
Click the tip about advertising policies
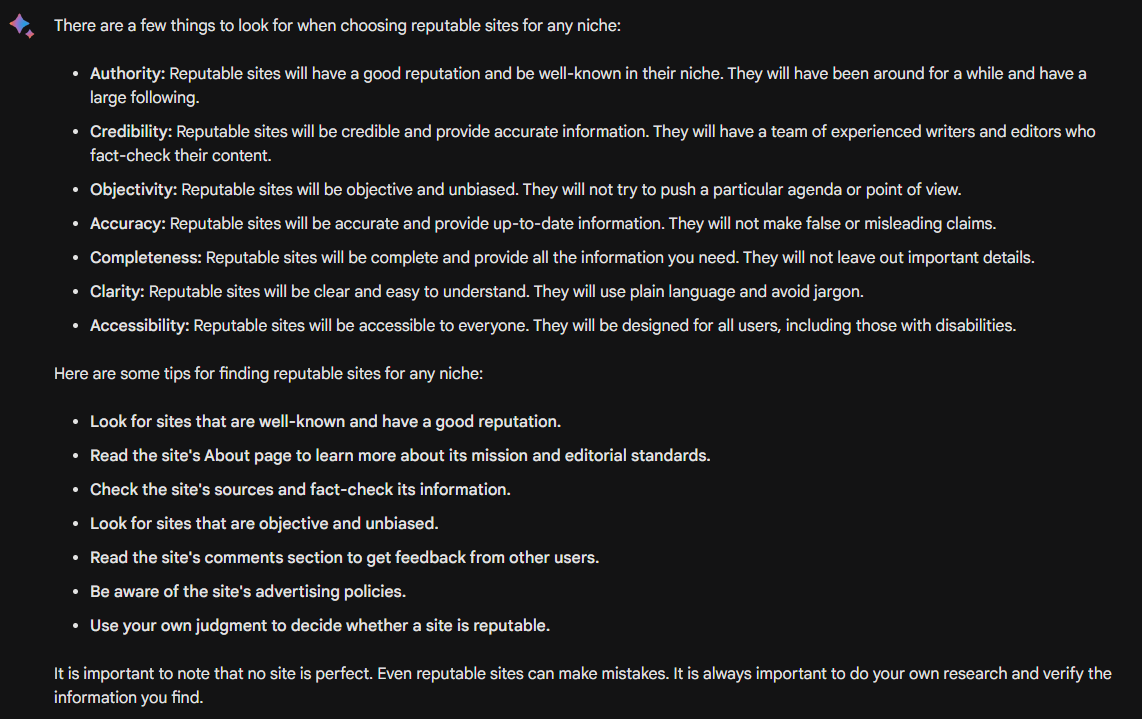248,592
